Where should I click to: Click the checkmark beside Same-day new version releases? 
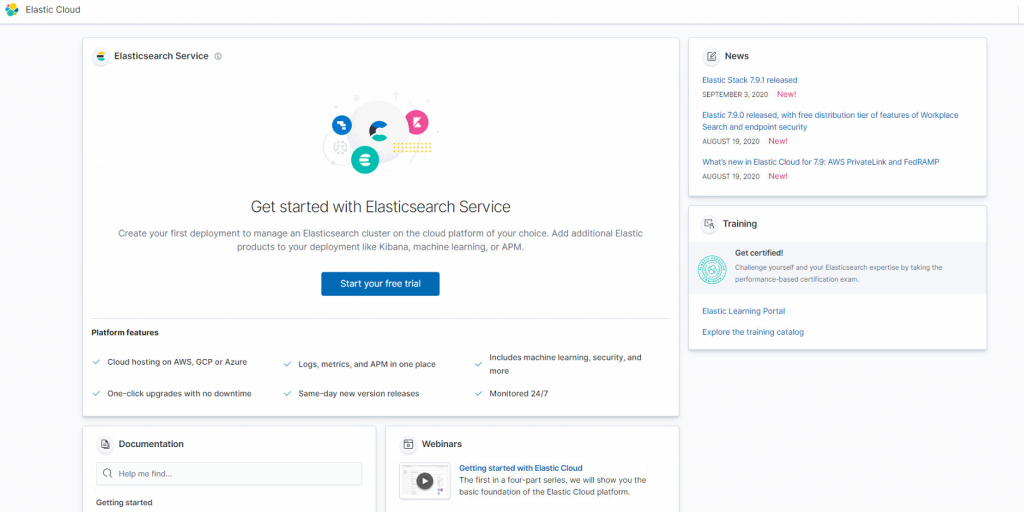[287, 394]
